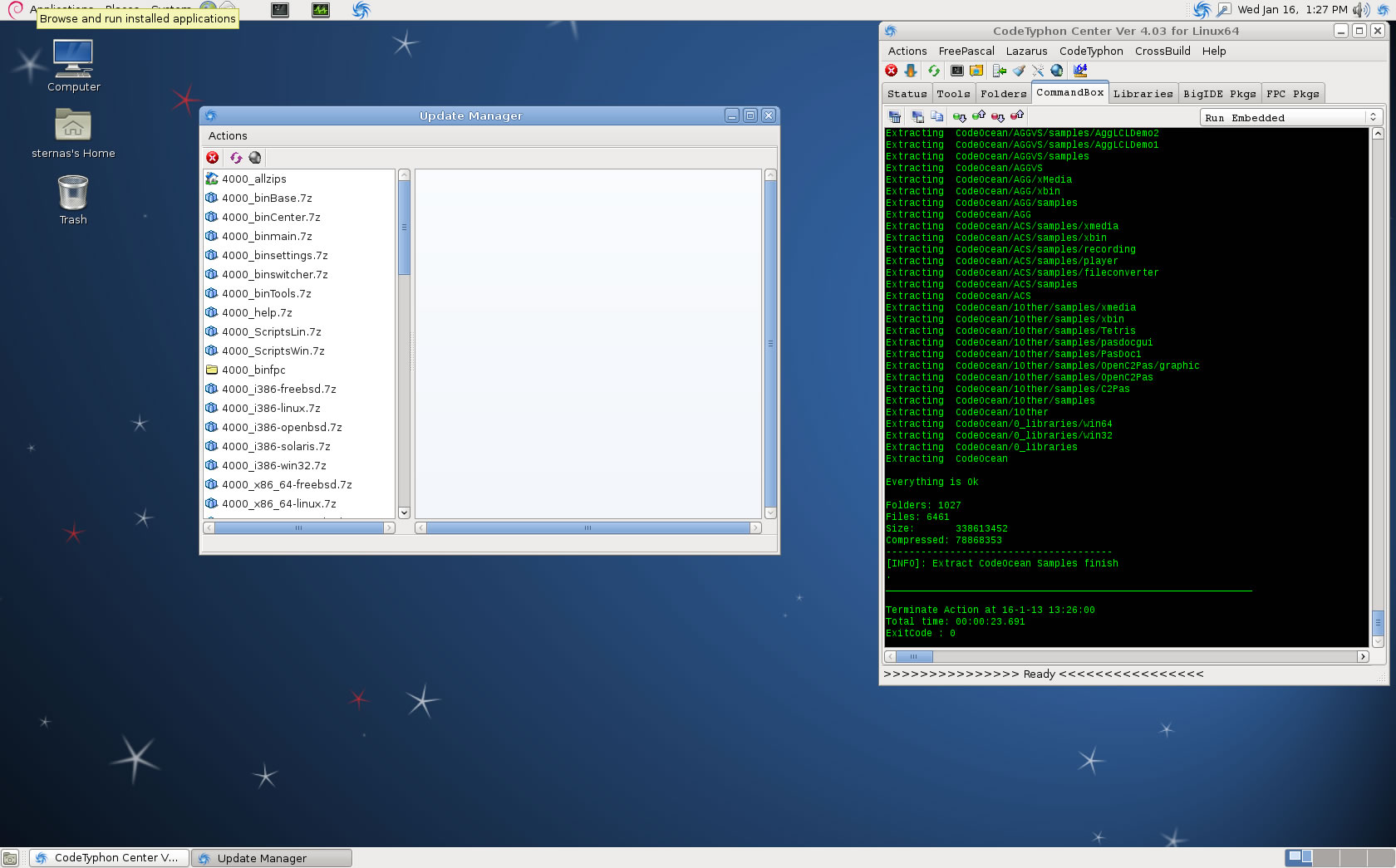Click the volume speaker icon in system tray

pos(1361,10)
